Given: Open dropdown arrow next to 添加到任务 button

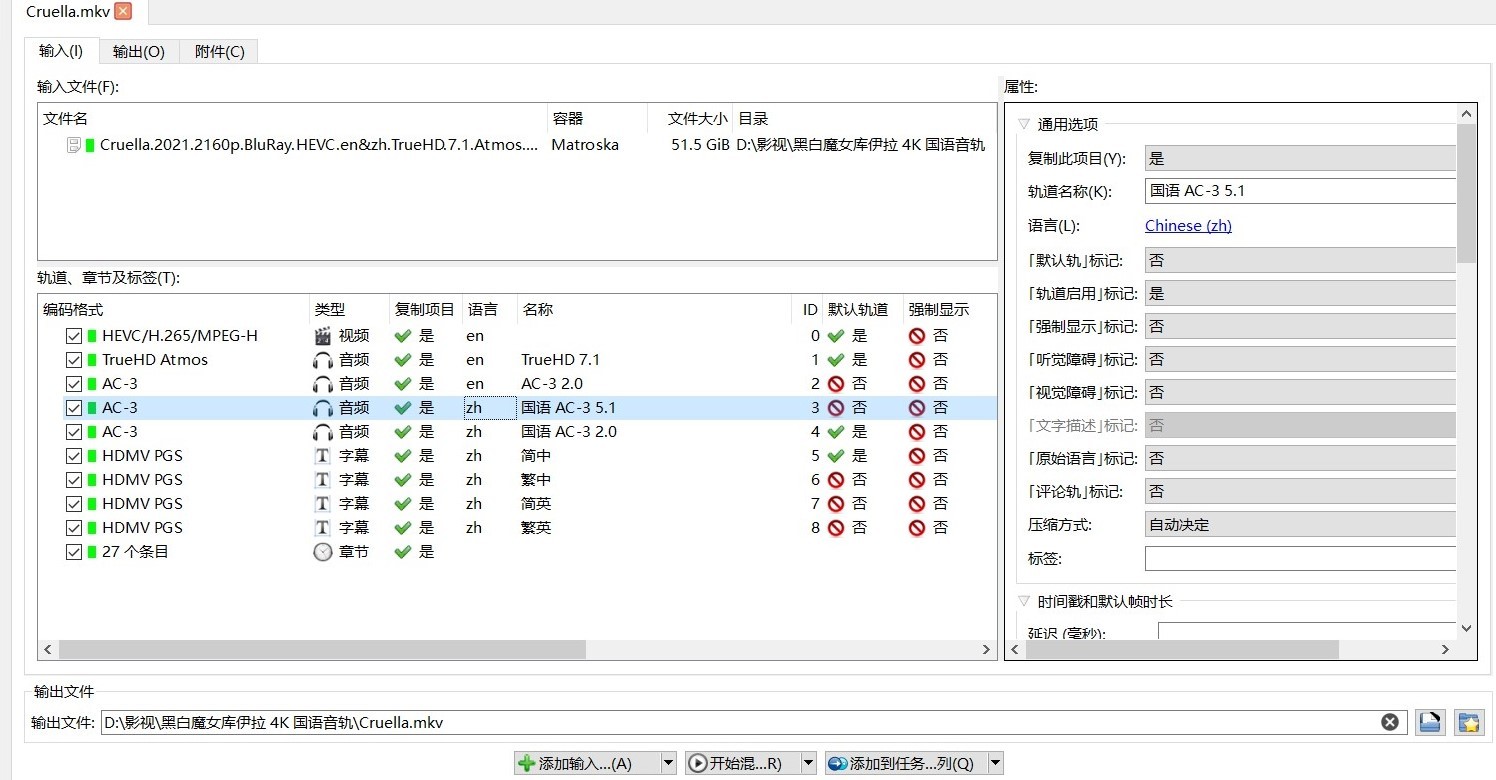Looking at the screenshot, I should (x=995, y=764).
